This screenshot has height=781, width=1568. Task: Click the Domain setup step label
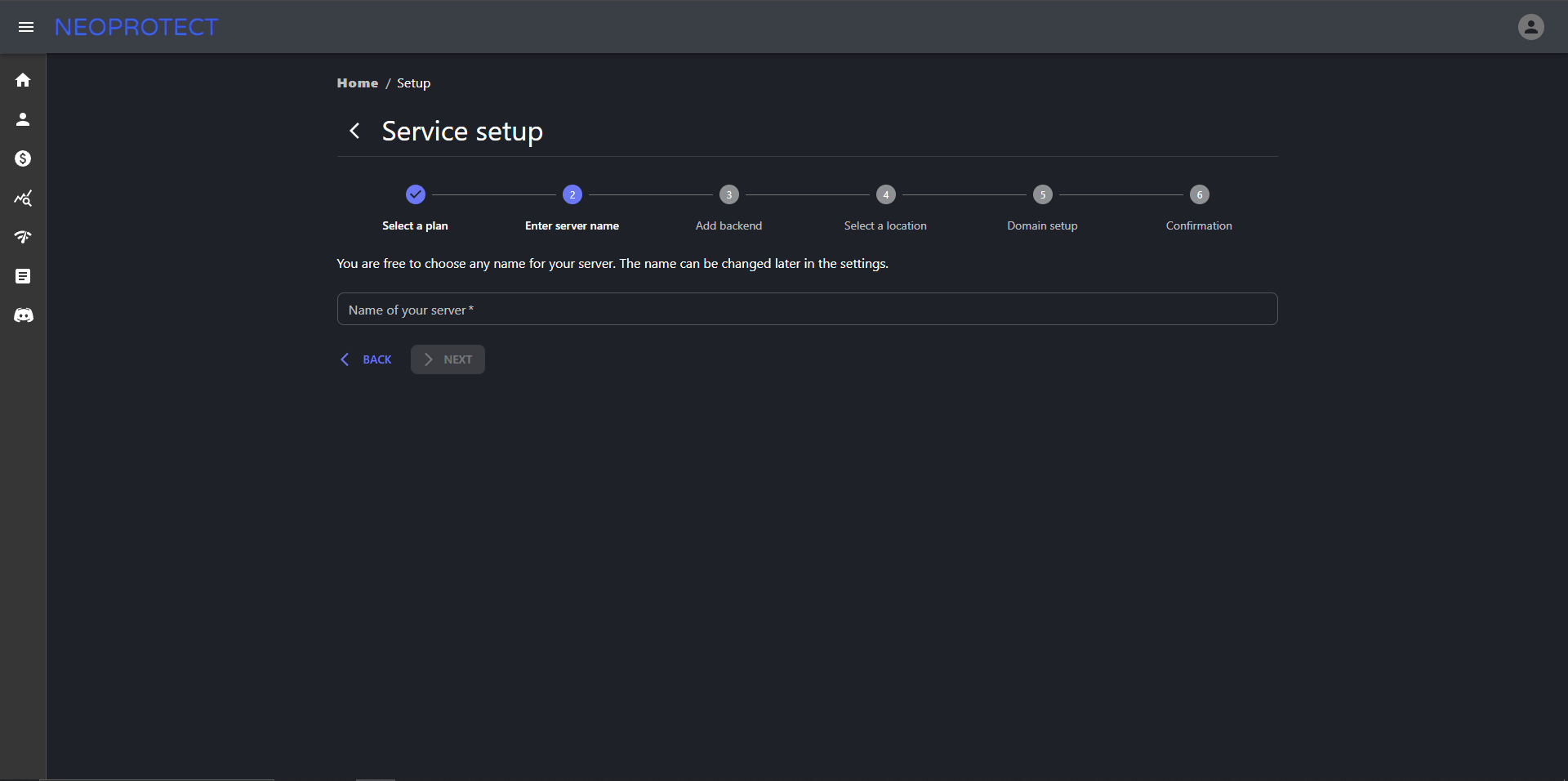(1042, 225)
